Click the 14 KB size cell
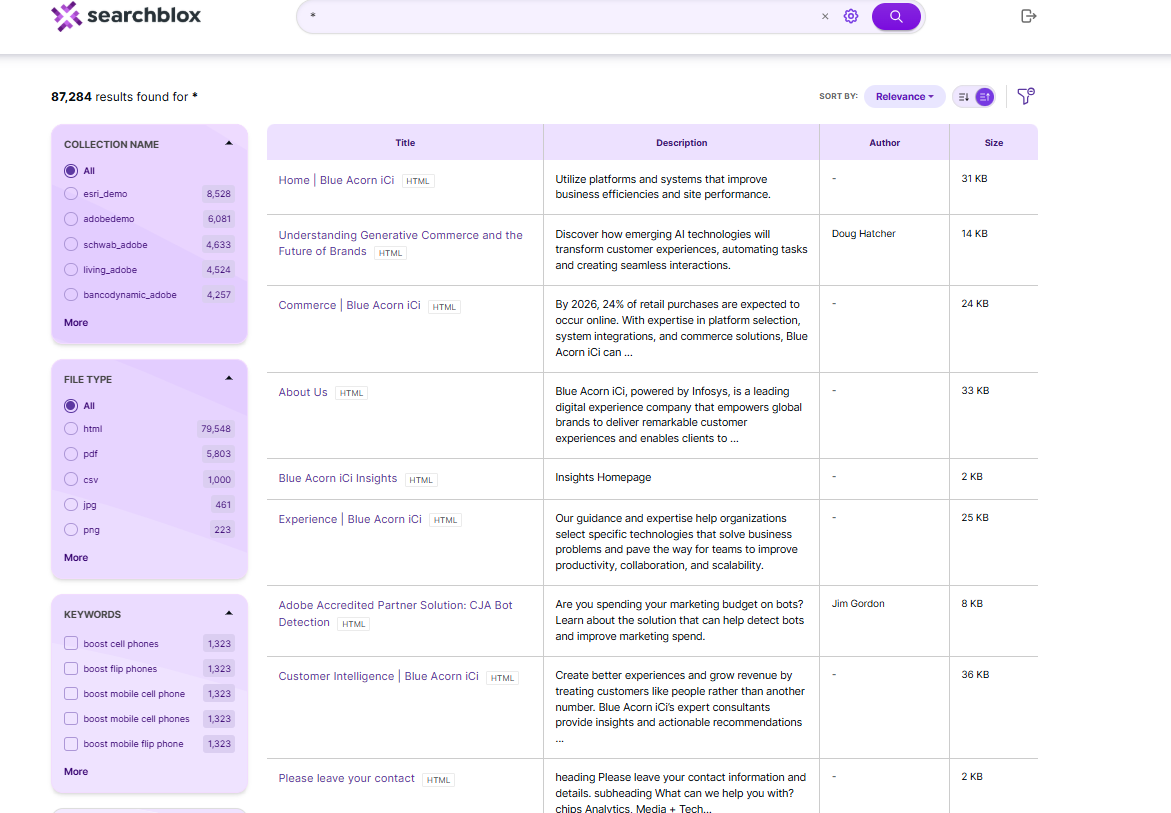 [x=975, y=234]
